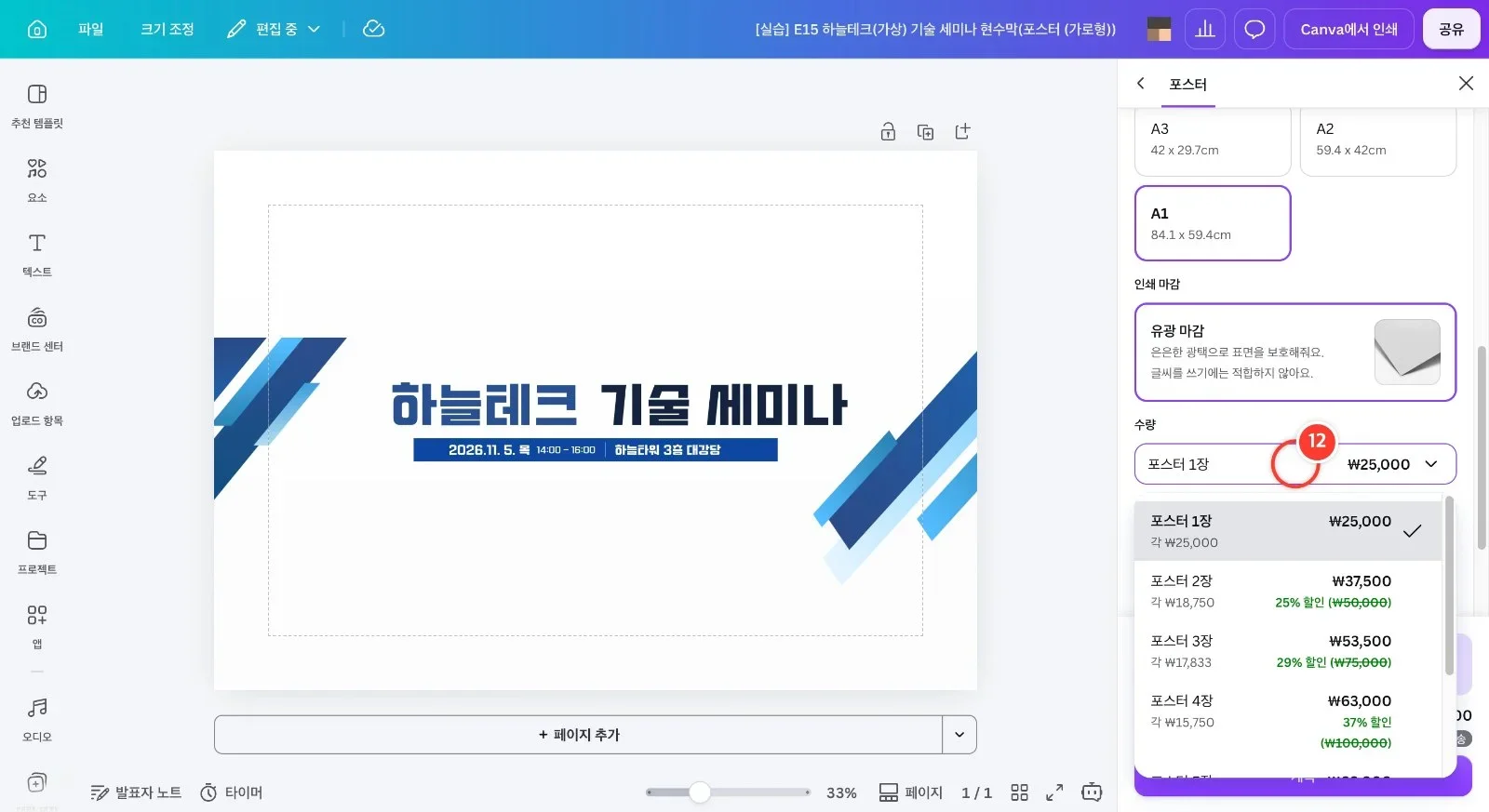The height and width of the screenshot is (812, 1489).
Task: Choose 포스터 1장 ₩25,000 option
Action: pos(1288,531)
